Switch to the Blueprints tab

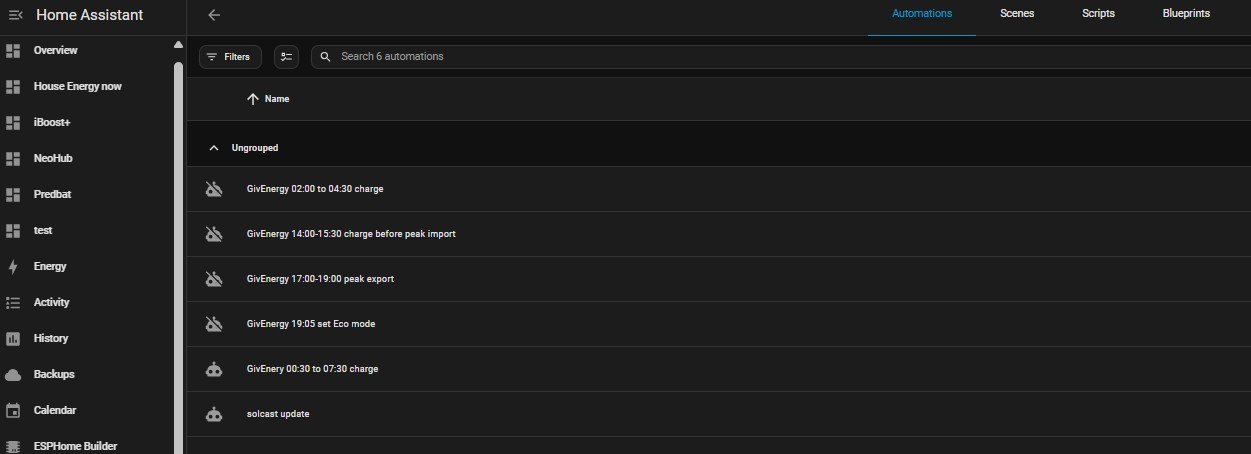pyautogui.click(x=1186, y=14)
